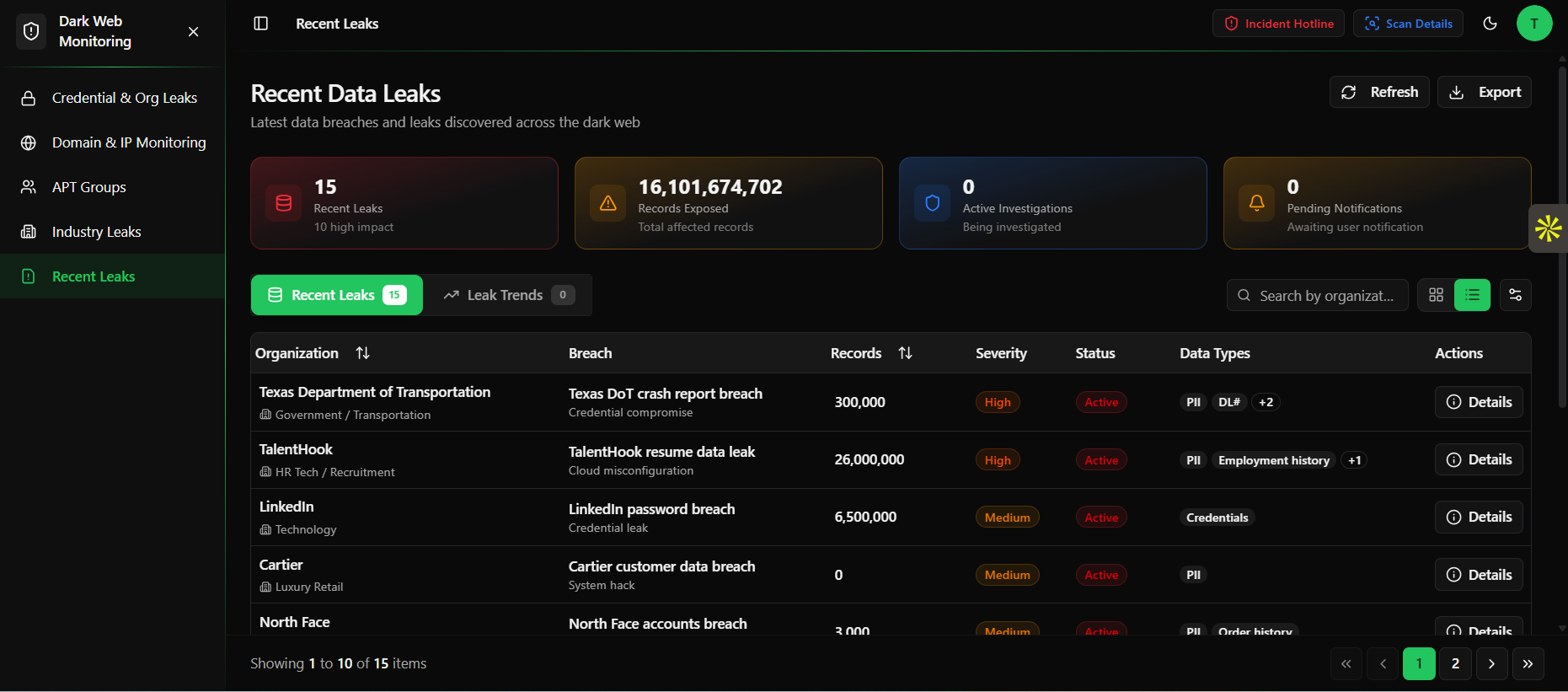This screenshot has width=1568, height=692.
Task: Click the Refresh button
Action: coord(1379,92)
